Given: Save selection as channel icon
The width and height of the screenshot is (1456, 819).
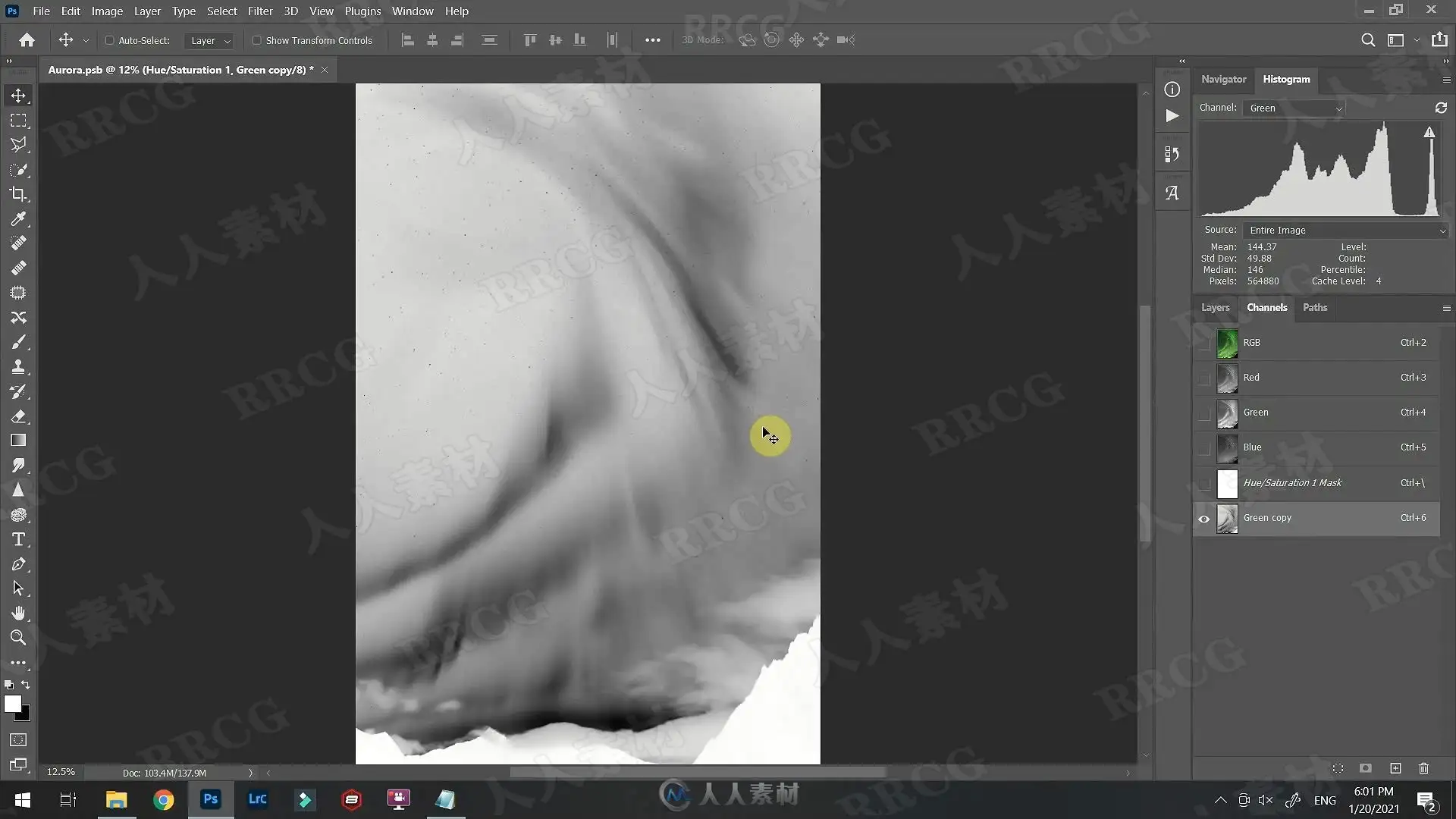Looking at the screenshot, I should pos(1366,768).
